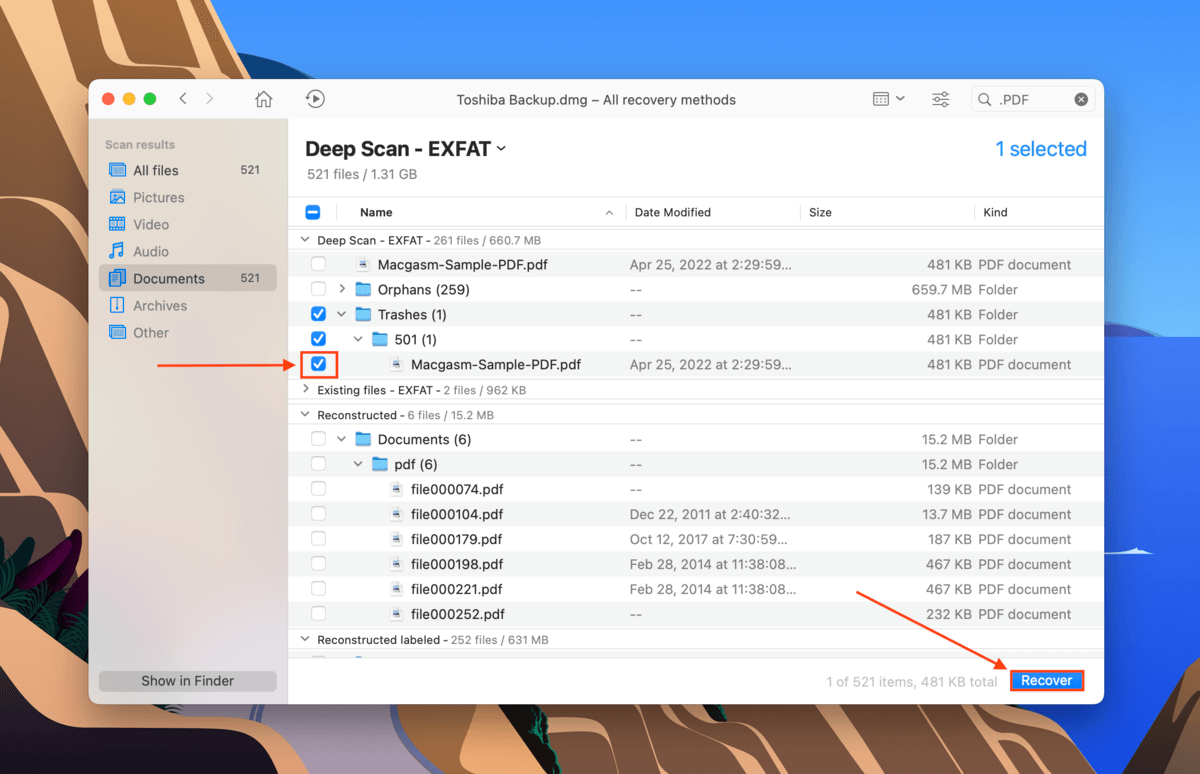Image resolution: width=1200 pixels, height=774 pixels.
Task: Click into the .PDF search field
Action: (1032, 99)
